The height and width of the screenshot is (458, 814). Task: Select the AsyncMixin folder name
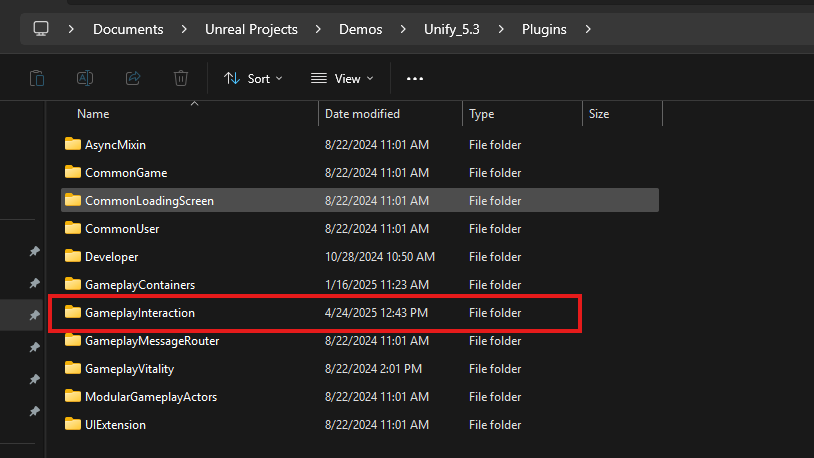pyautogui.click(x=115, y=145)
